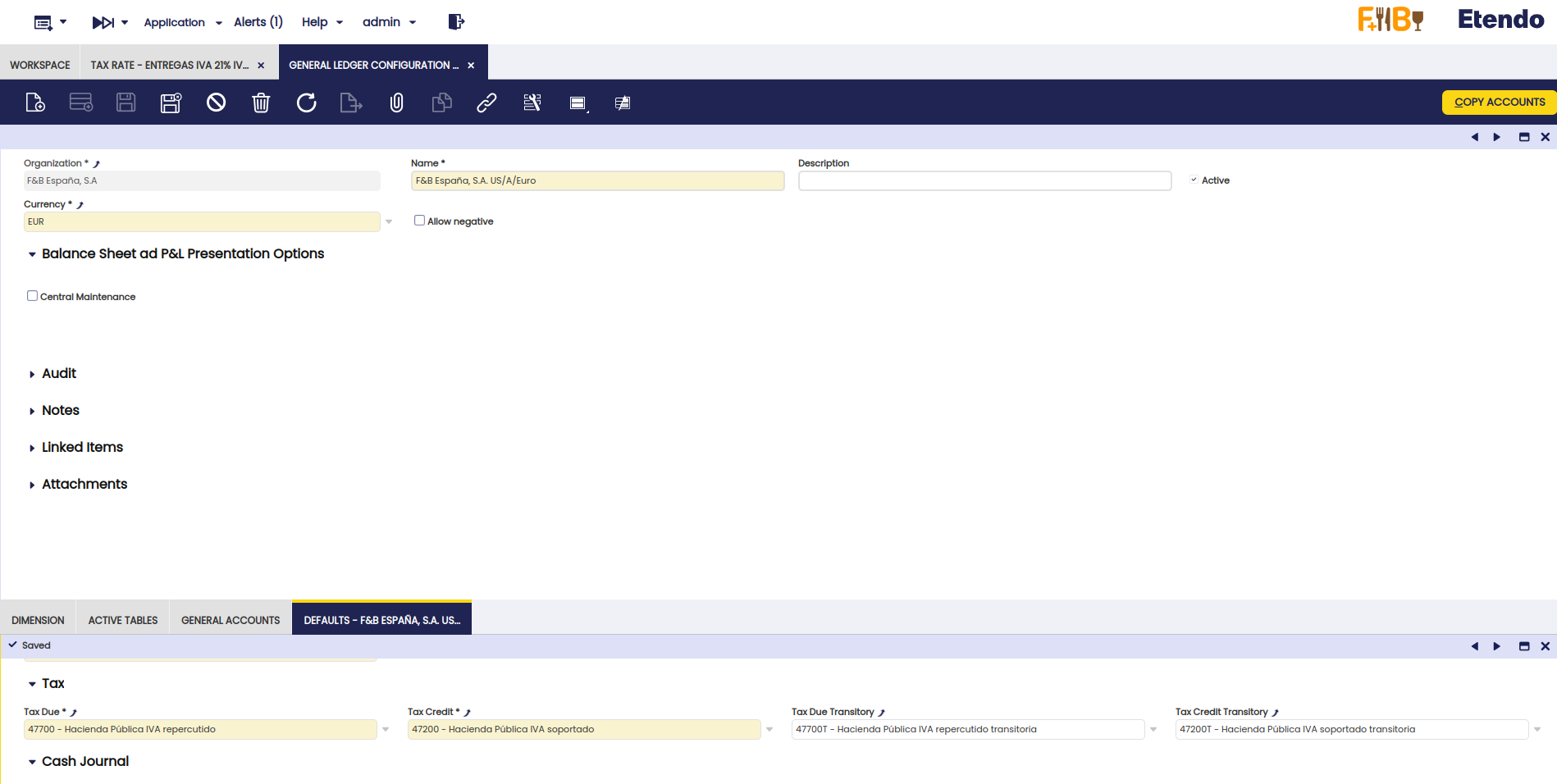The image size is (1557, 784).
Task: Open the Active Tables sub-tab
Action: pyautogui.click(x=123, y=620)
